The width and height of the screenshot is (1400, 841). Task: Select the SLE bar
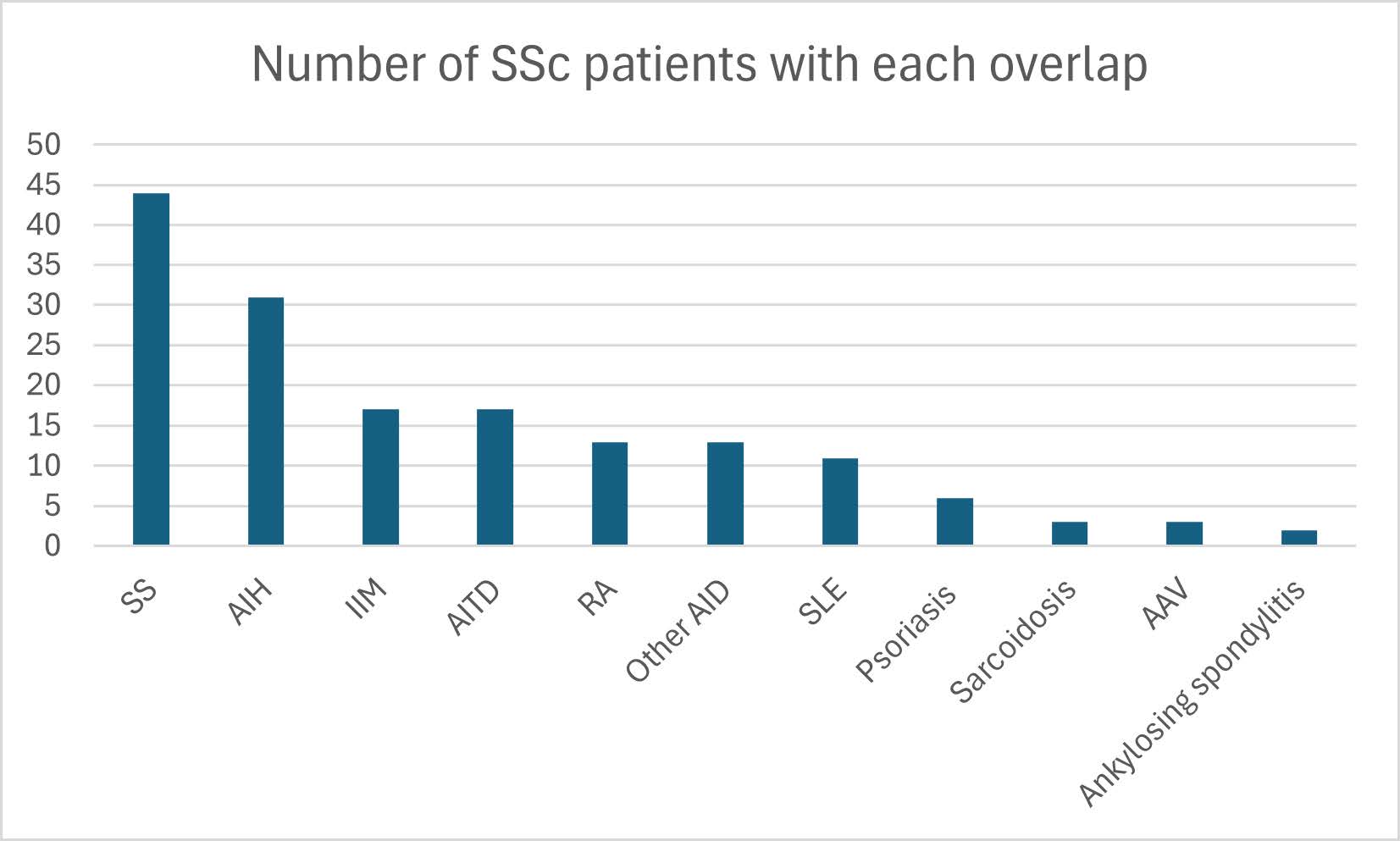click(839, 501)
